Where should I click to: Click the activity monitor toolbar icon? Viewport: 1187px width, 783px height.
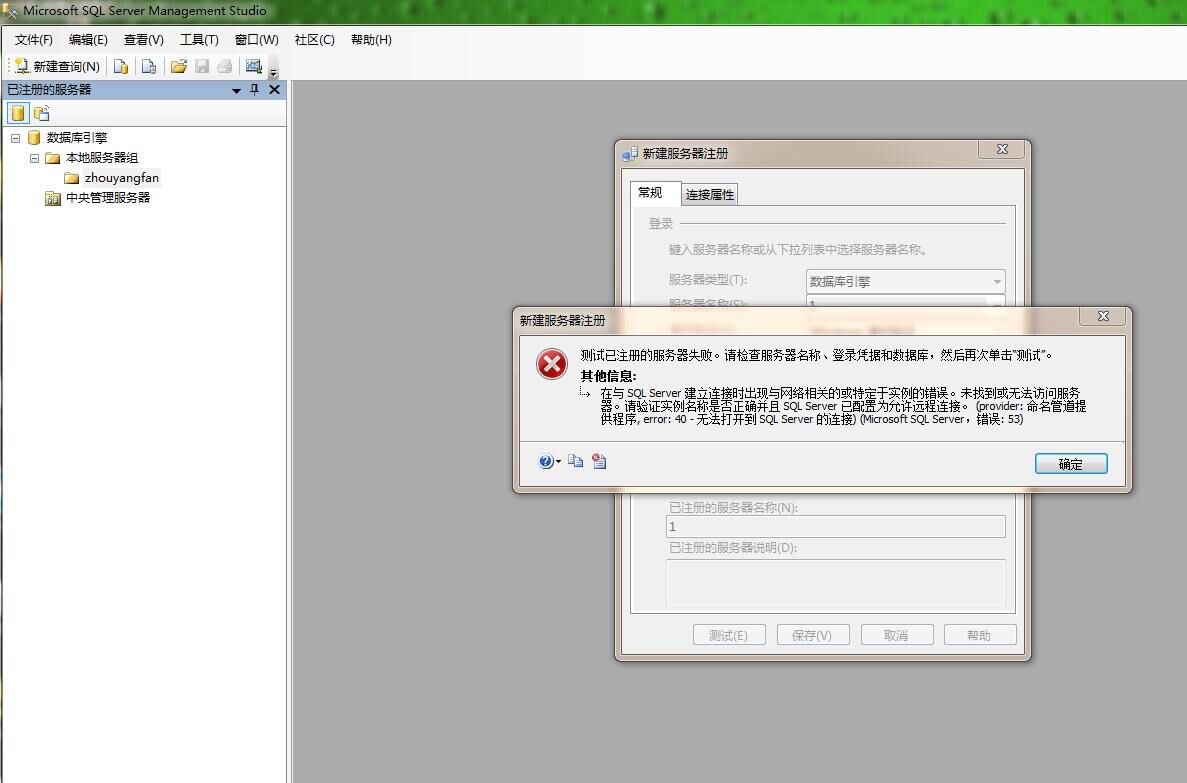pyautogui.click(x=254, y=67)
